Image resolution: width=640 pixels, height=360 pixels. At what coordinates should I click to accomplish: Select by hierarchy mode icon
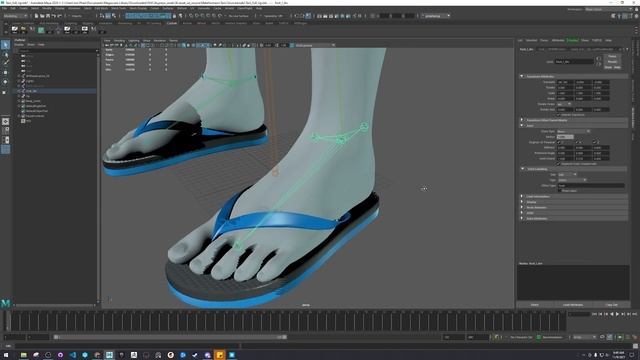click(x=102, y=16)
